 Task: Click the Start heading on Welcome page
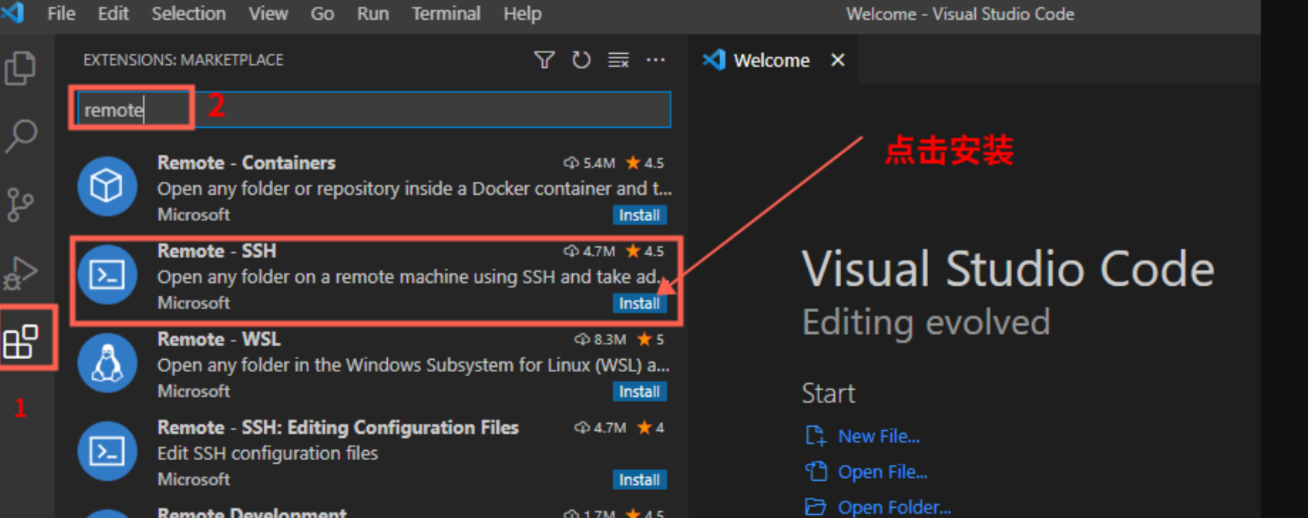coord(828,393)
